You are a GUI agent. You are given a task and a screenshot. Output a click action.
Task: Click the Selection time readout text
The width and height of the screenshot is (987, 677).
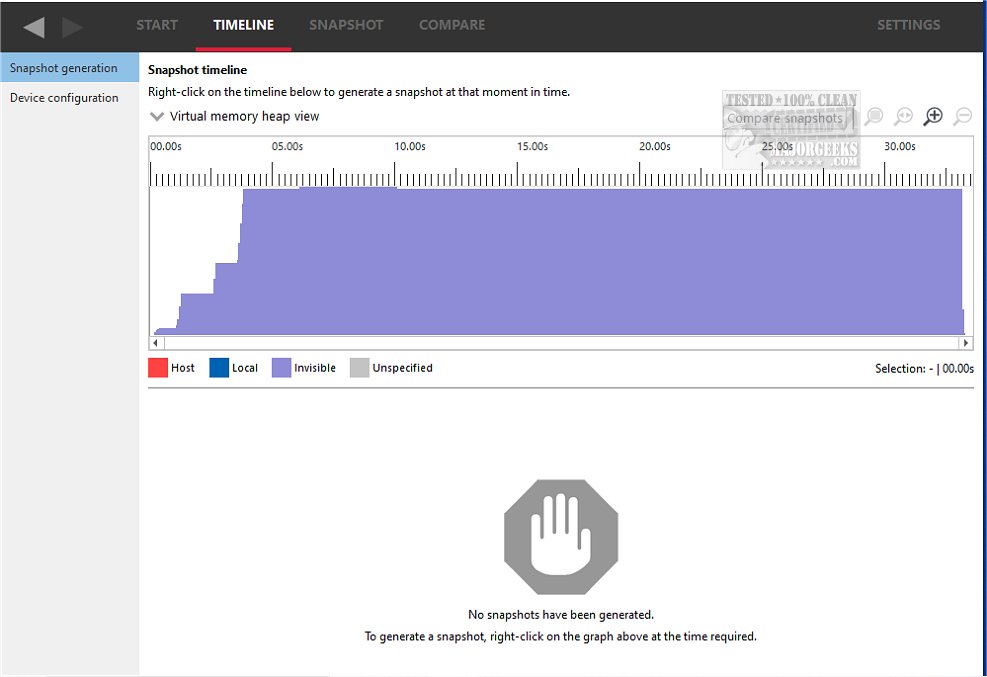[924, 369]
